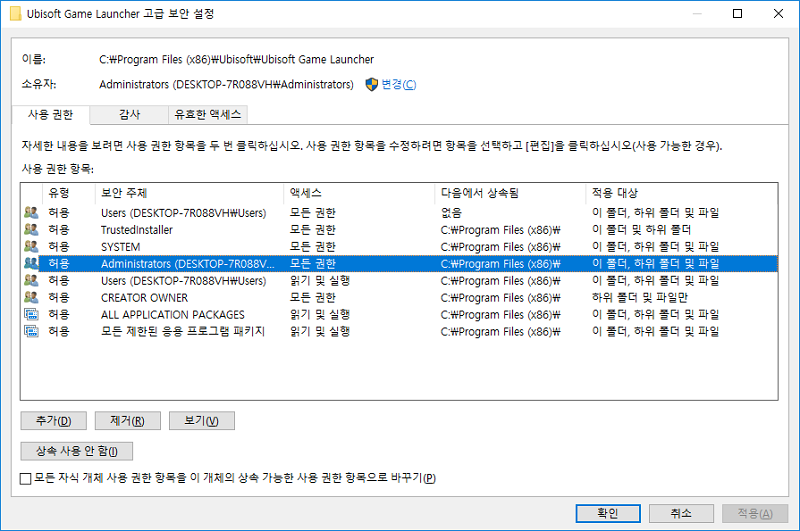
Task: Sort by the 적용 대상 column header
Action: click(x=682, y=193)
